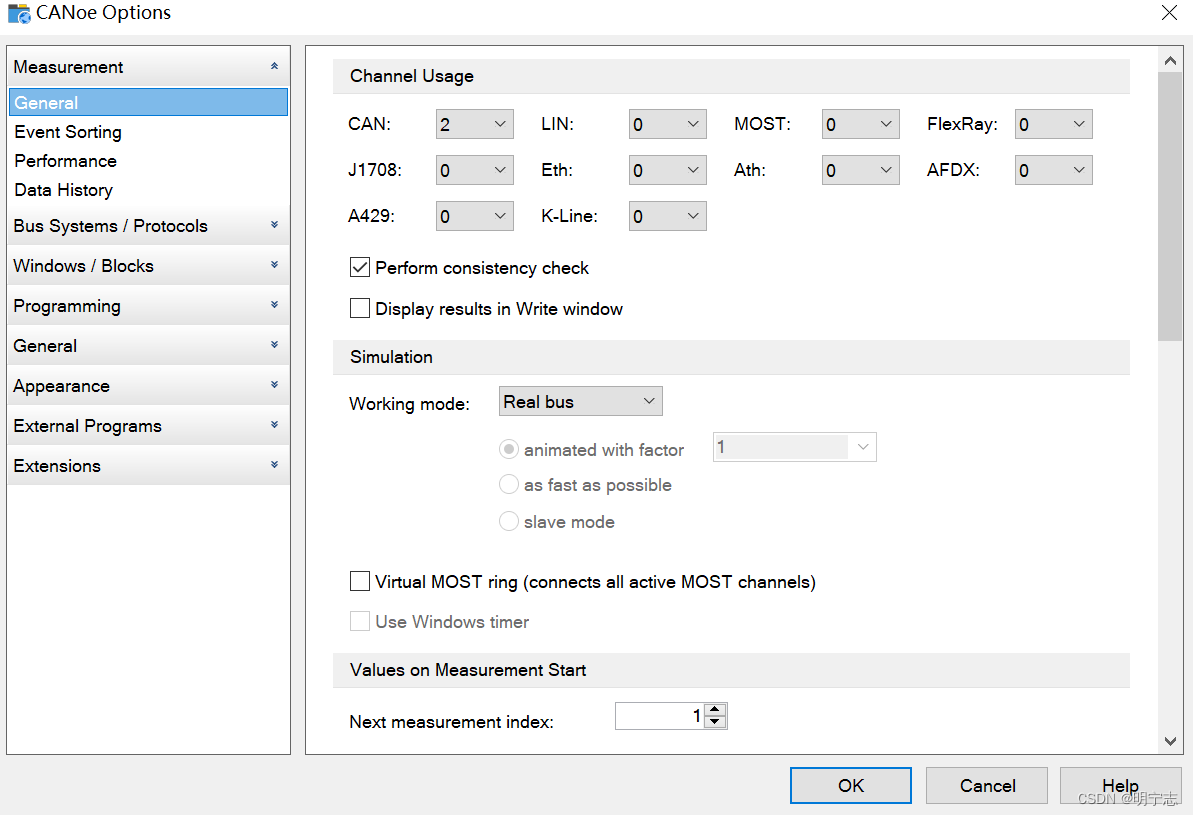Open the A429 channel count dropdown
The height and width of the screenshot is (815, 1193).
tap(475, 216)
